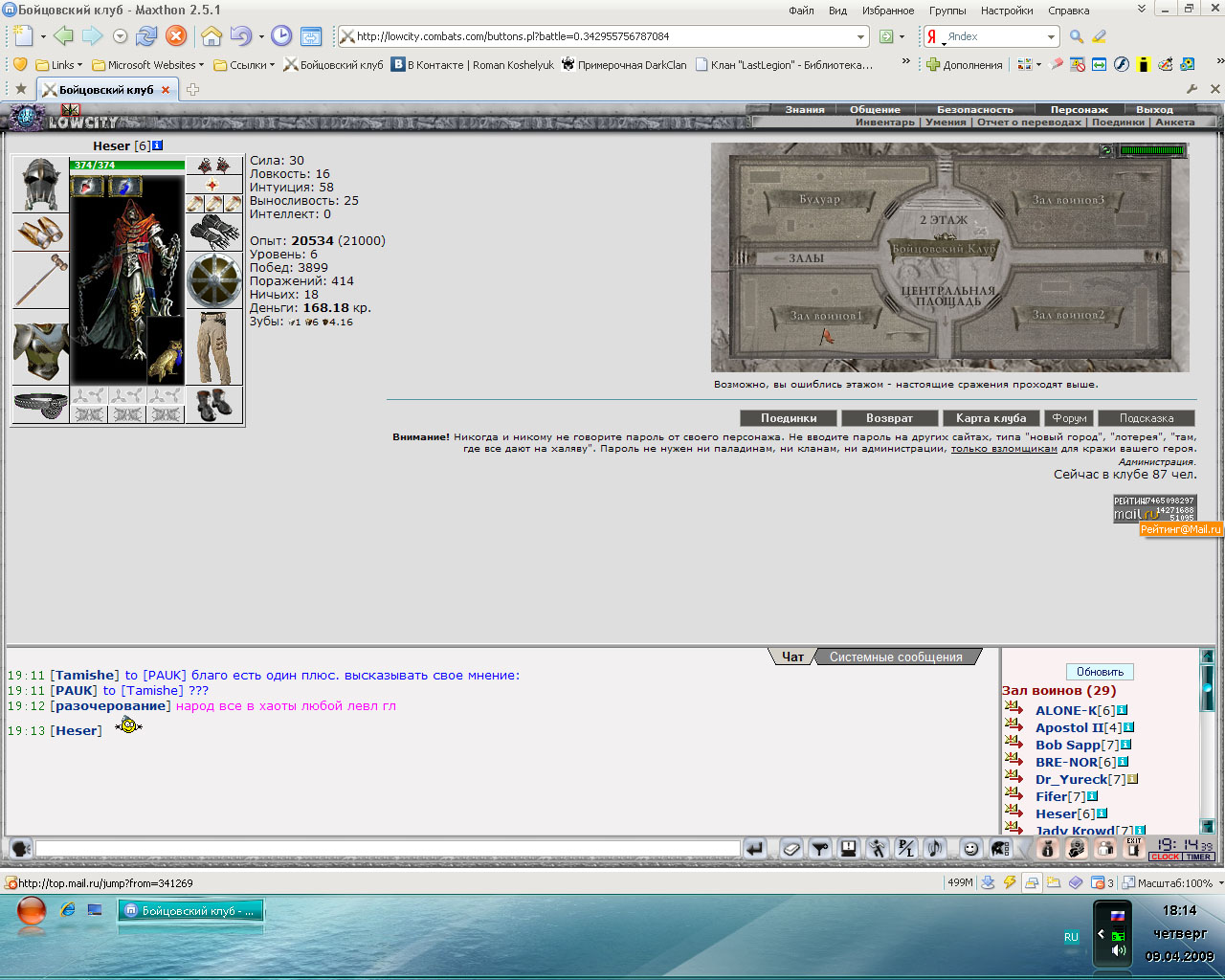
Task: Go to browser Home page icon
Action: point(212,36)
